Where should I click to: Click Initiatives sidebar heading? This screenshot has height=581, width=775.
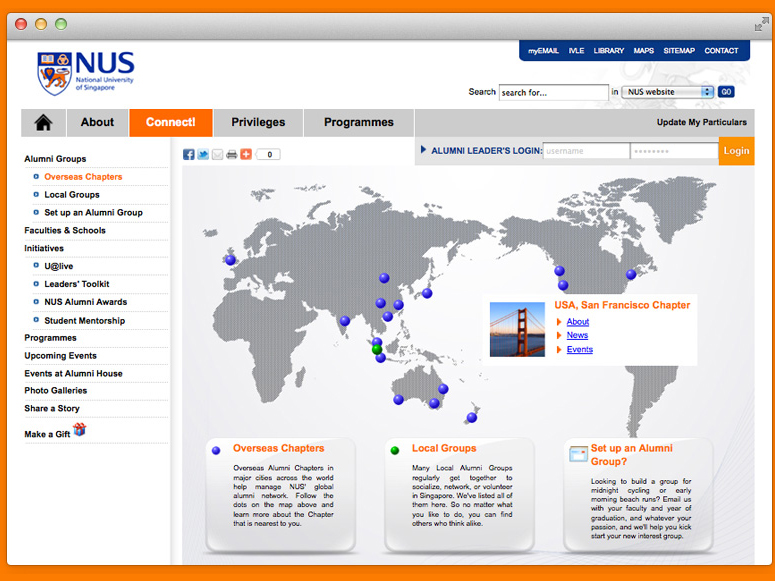click(x=44, y=248)
